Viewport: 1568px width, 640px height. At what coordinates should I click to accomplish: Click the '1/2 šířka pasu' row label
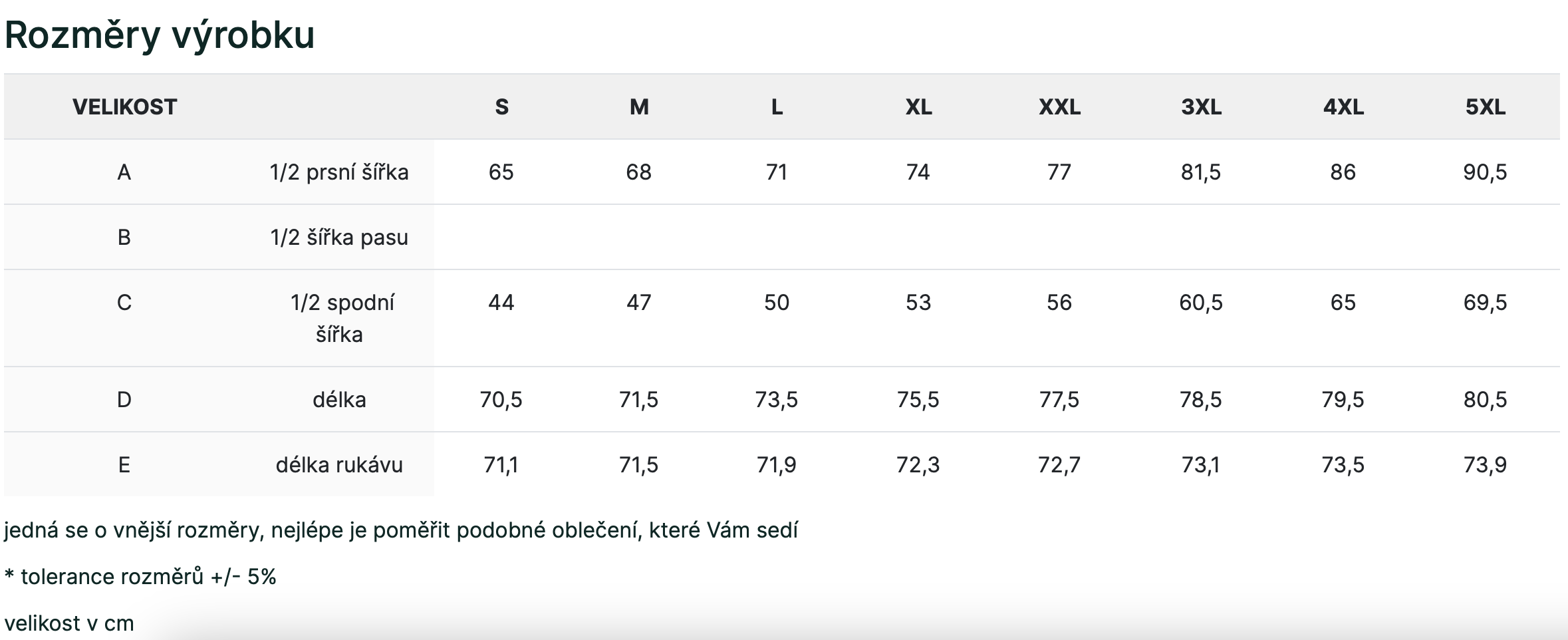(x=339, y=238)
